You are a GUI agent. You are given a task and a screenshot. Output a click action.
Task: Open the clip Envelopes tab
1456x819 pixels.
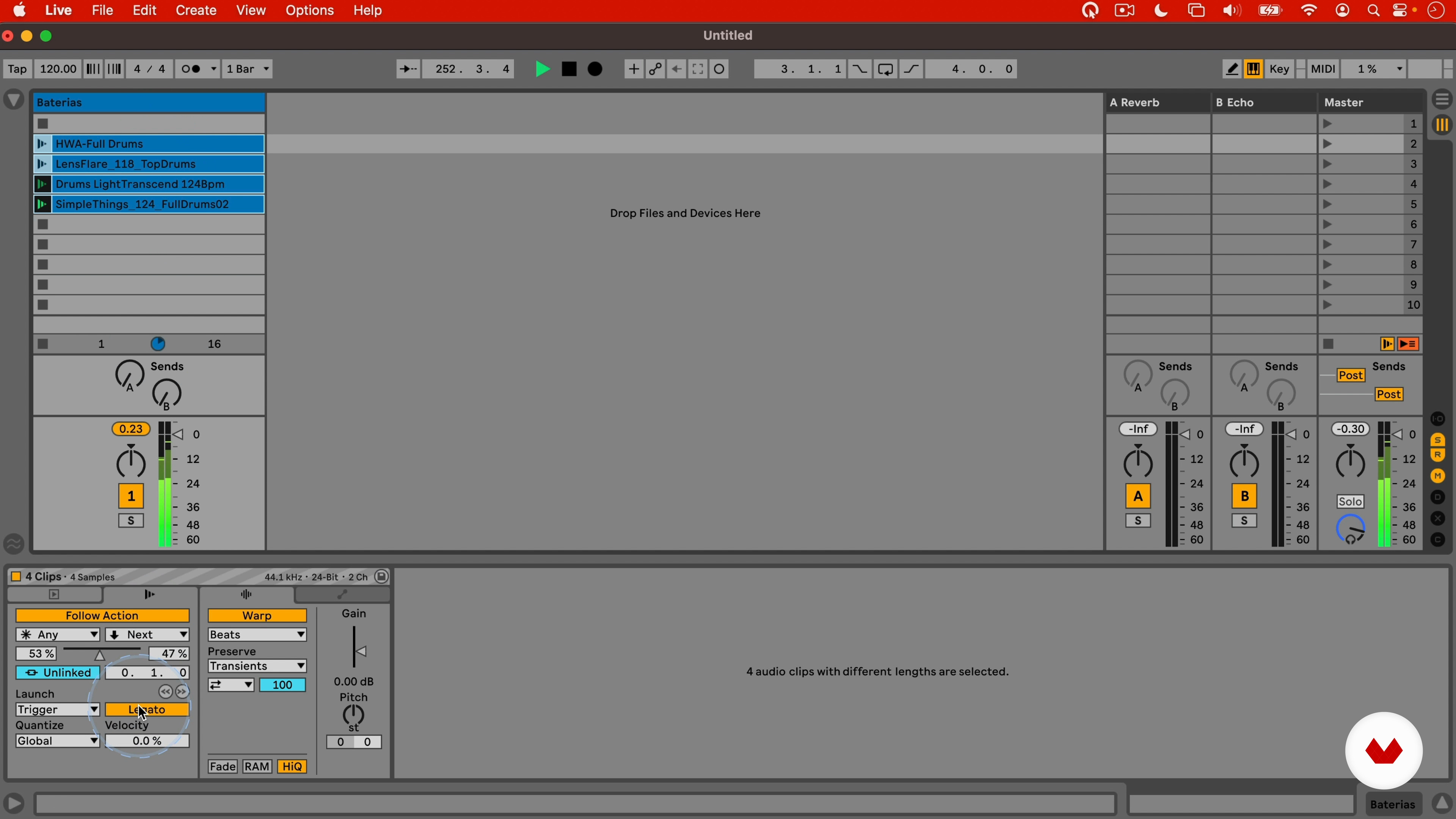(342, 595)
